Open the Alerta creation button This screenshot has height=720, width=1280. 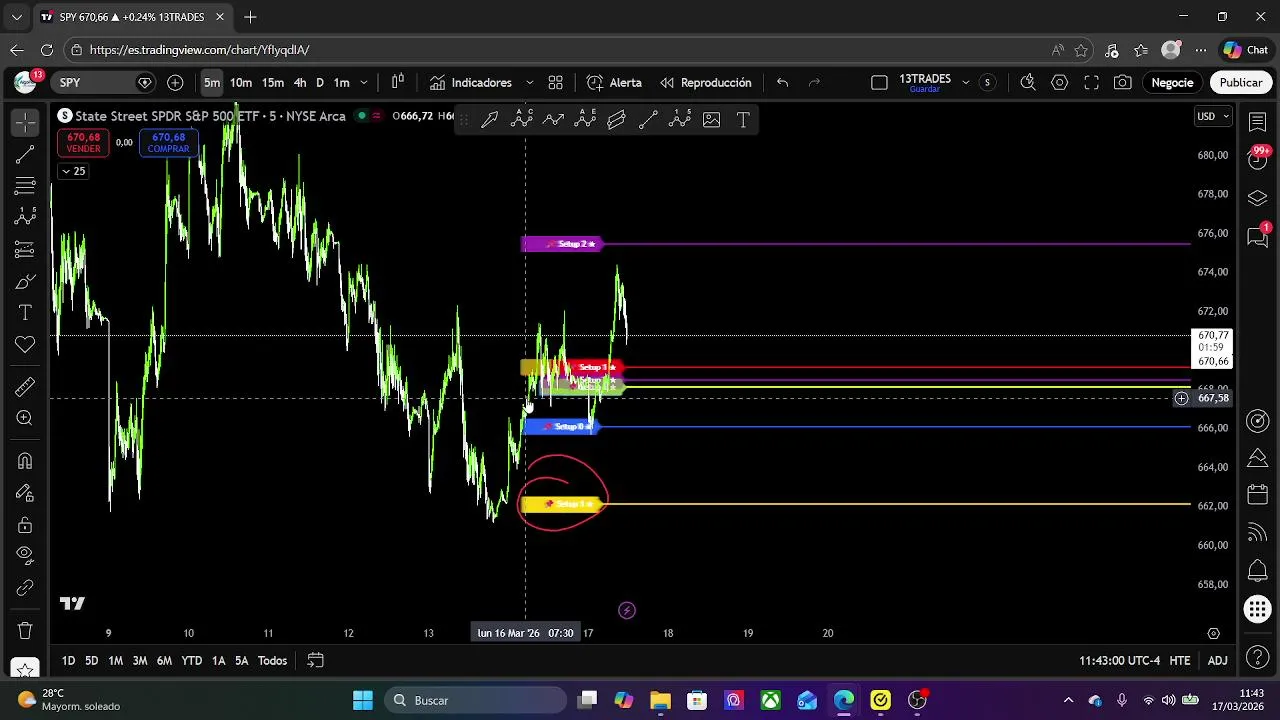tap(614, 83)
